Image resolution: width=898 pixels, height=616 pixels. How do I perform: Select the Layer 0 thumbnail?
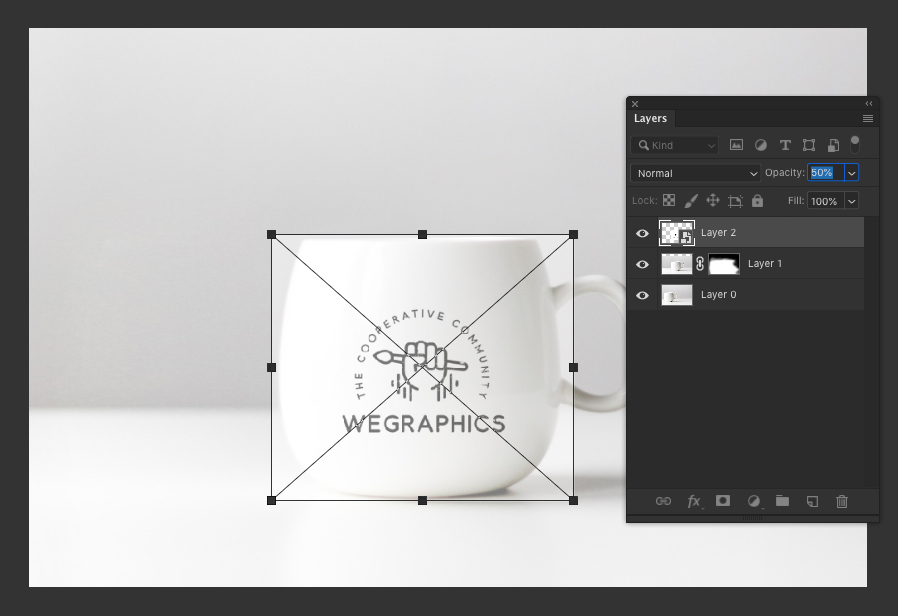tap(677, 295)
